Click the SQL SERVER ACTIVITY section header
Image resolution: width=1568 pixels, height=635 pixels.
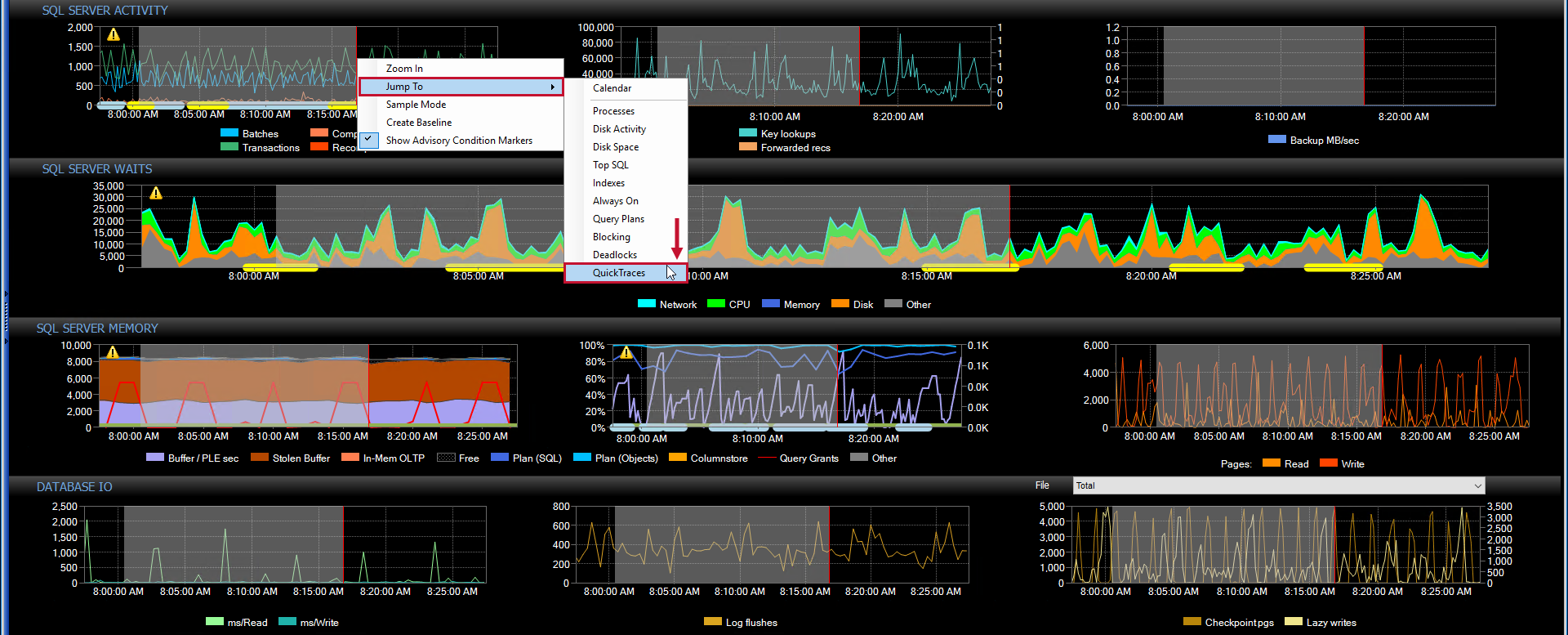click(x=105, y=11)
